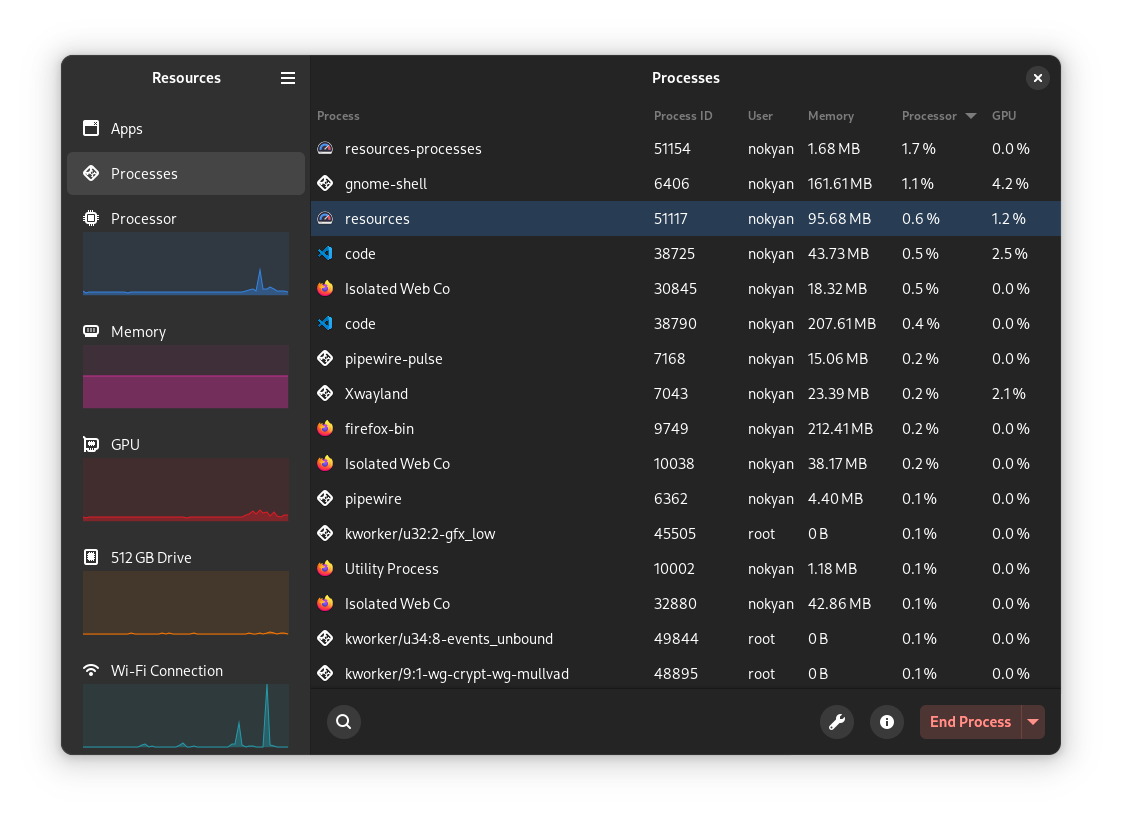Screen dimensions: 1122x822
Task: Open process search with the magnifier icon
Action: point(344,721)
